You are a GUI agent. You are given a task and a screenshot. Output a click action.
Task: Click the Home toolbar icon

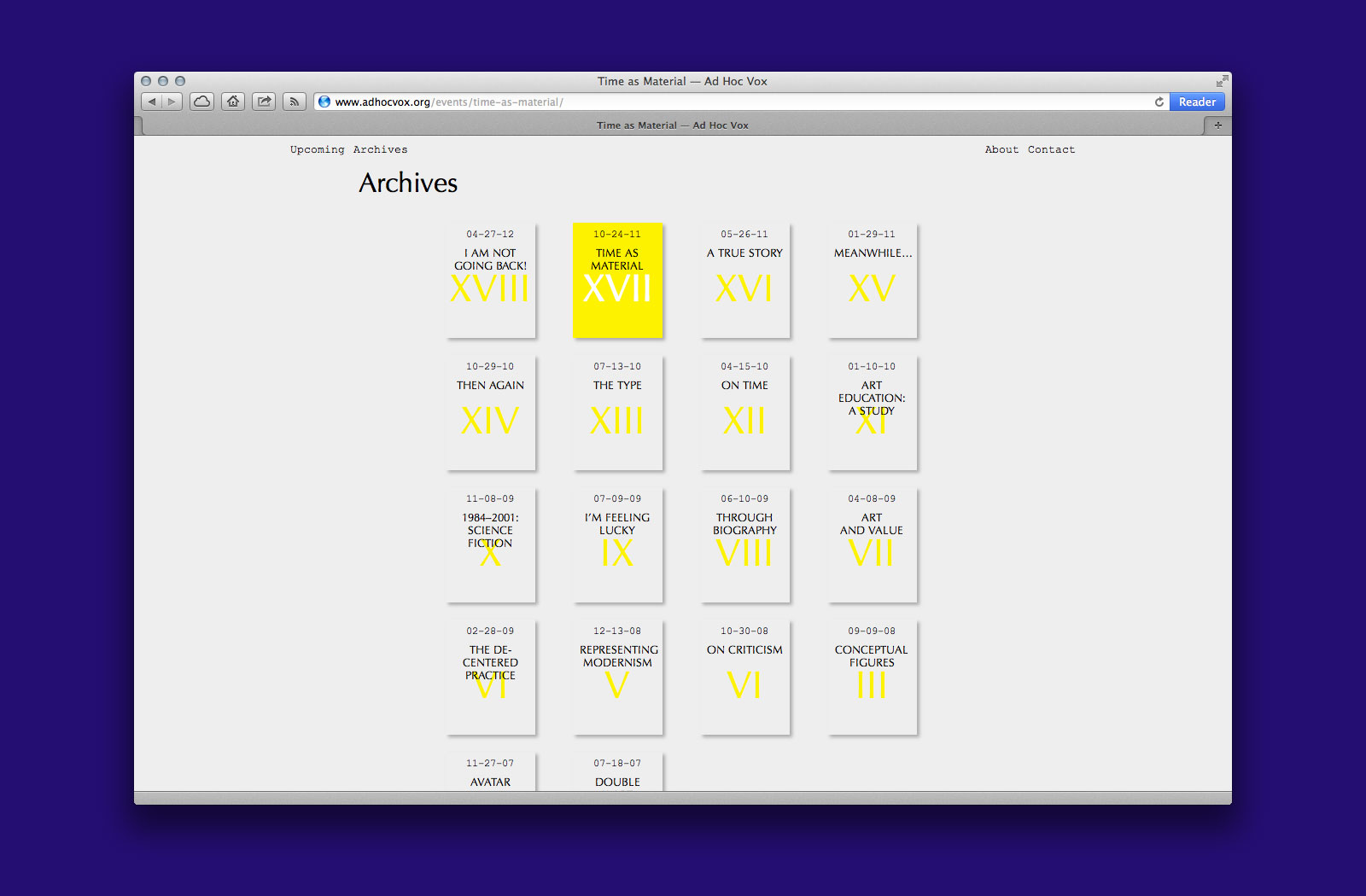(x=233, y=102)
